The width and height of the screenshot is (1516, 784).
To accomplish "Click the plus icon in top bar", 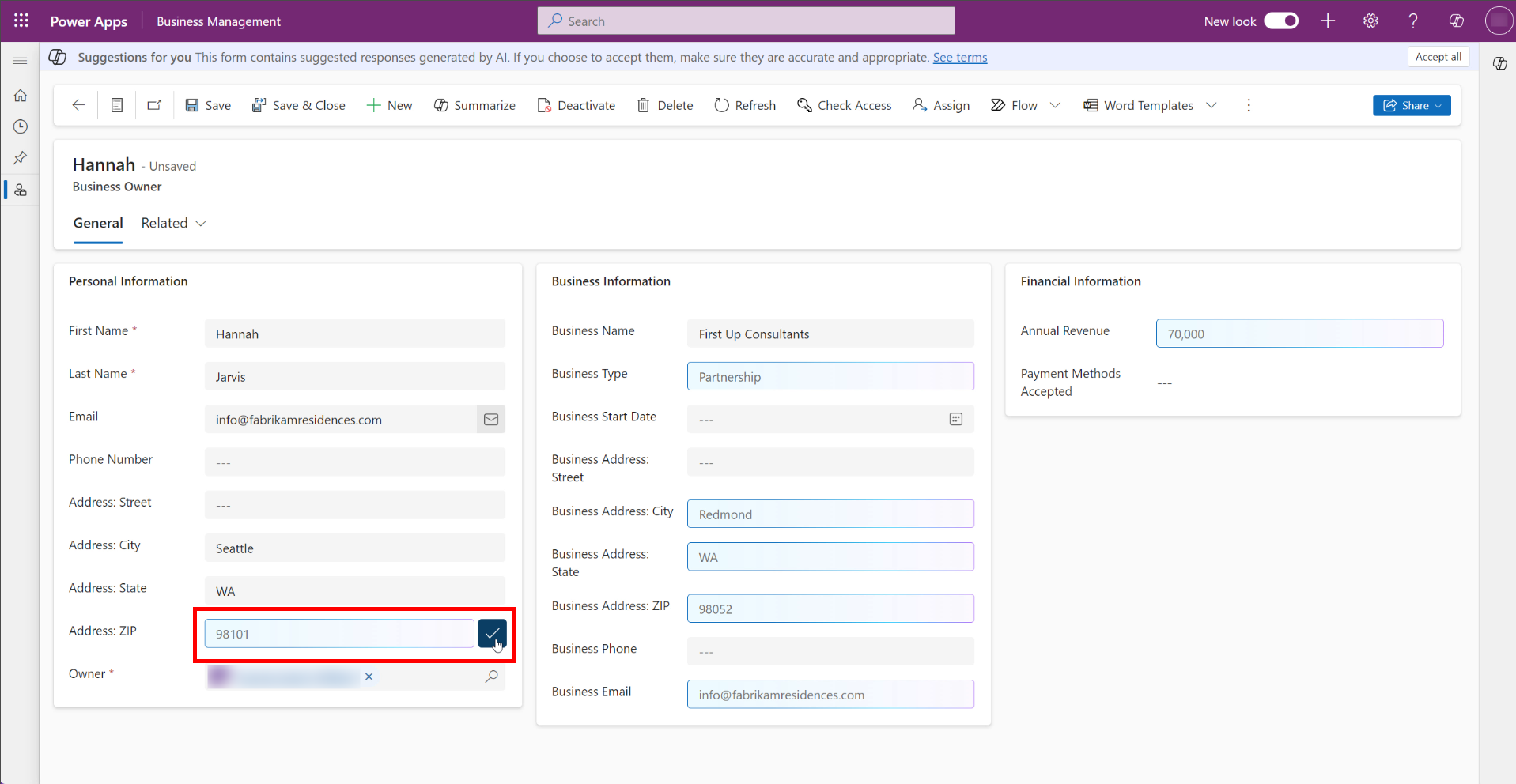I will (x=1328, y=21).
